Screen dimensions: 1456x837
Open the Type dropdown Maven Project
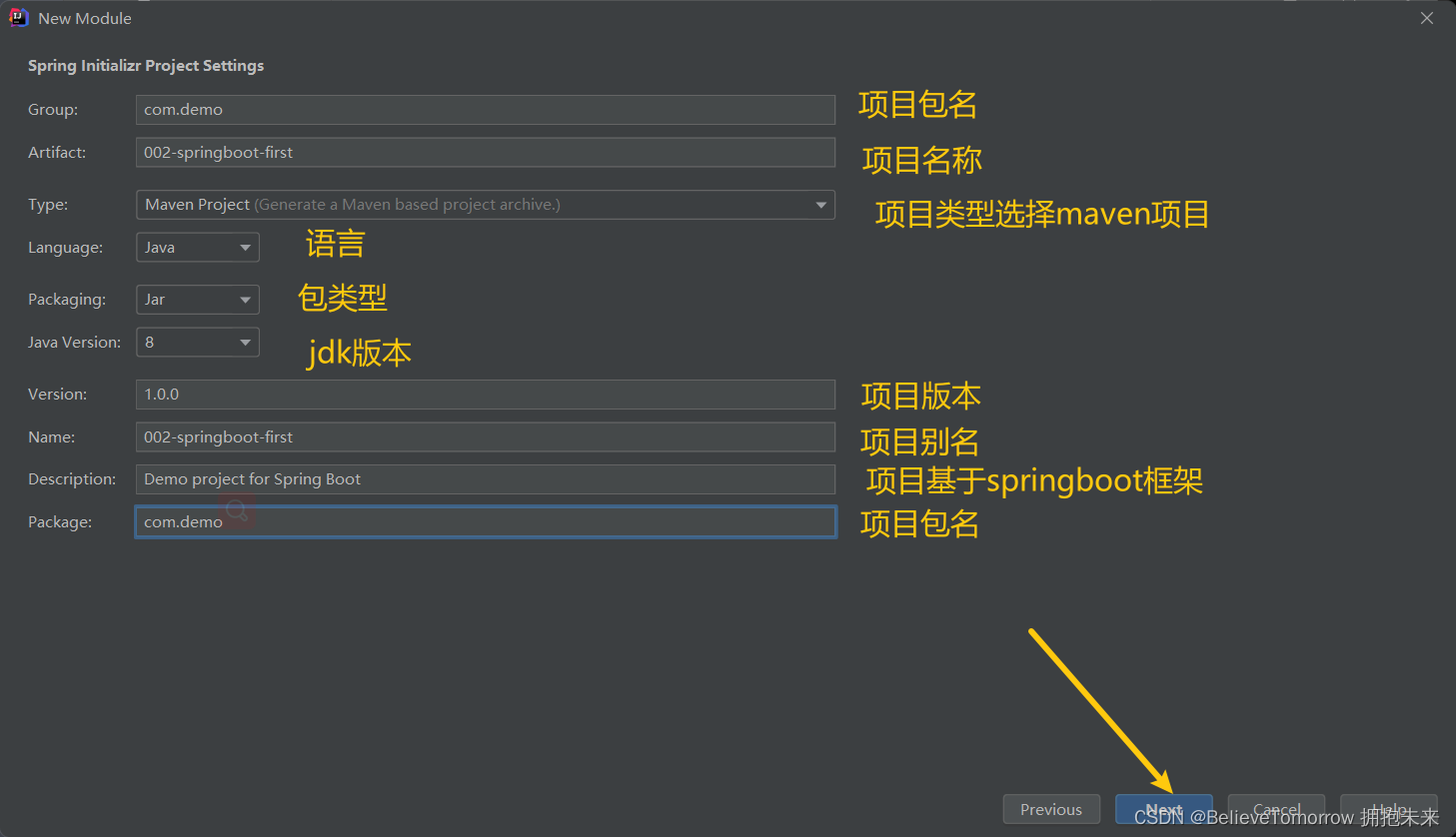486,205
